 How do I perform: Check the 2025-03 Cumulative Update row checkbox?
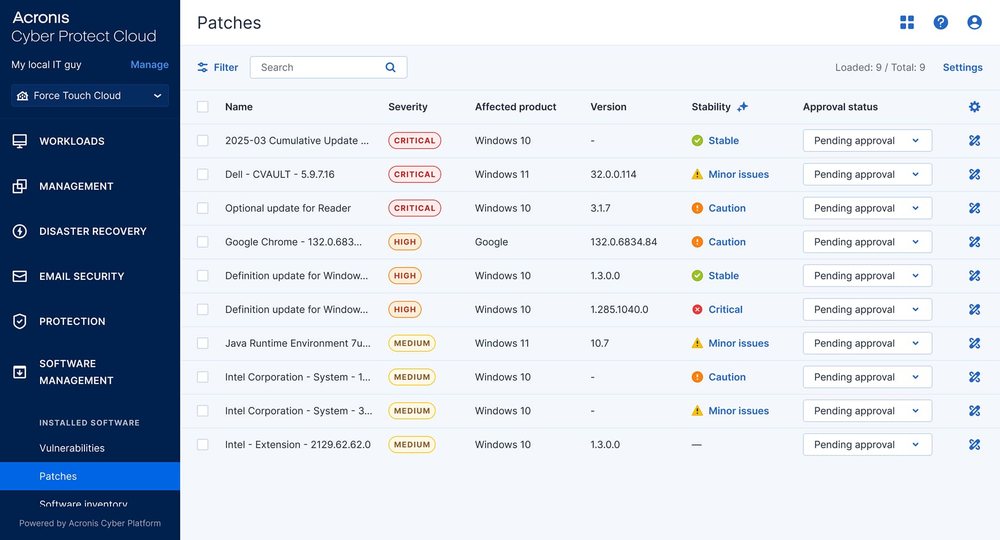click(x=203, y=141)
